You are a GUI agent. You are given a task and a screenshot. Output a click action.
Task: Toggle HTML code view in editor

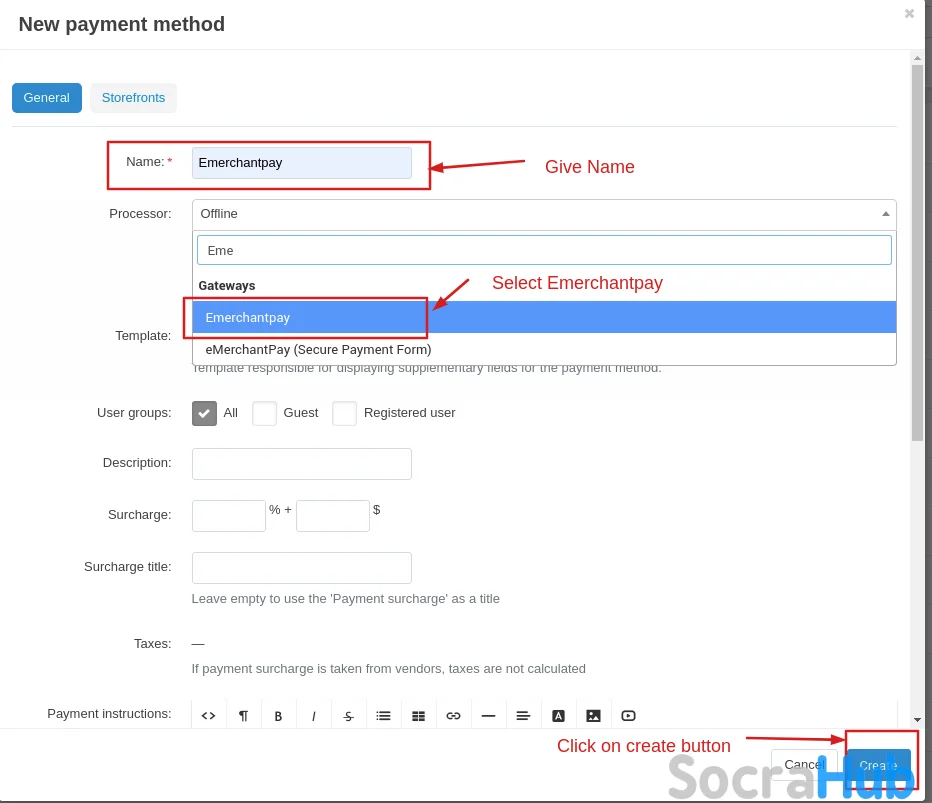point(208,715)
